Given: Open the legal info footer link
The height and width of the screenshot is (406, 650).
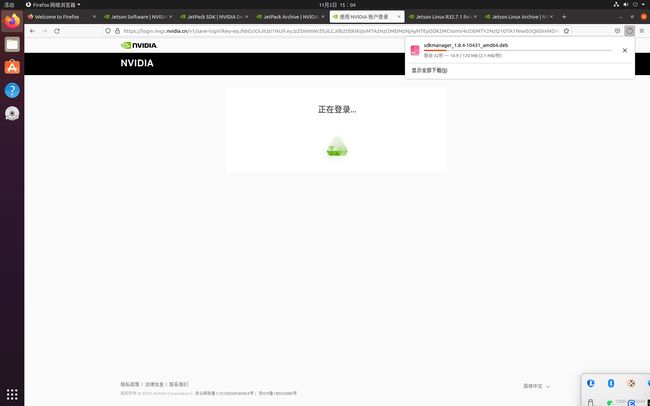Looking at the screenshot, I should tap(154, 384).
